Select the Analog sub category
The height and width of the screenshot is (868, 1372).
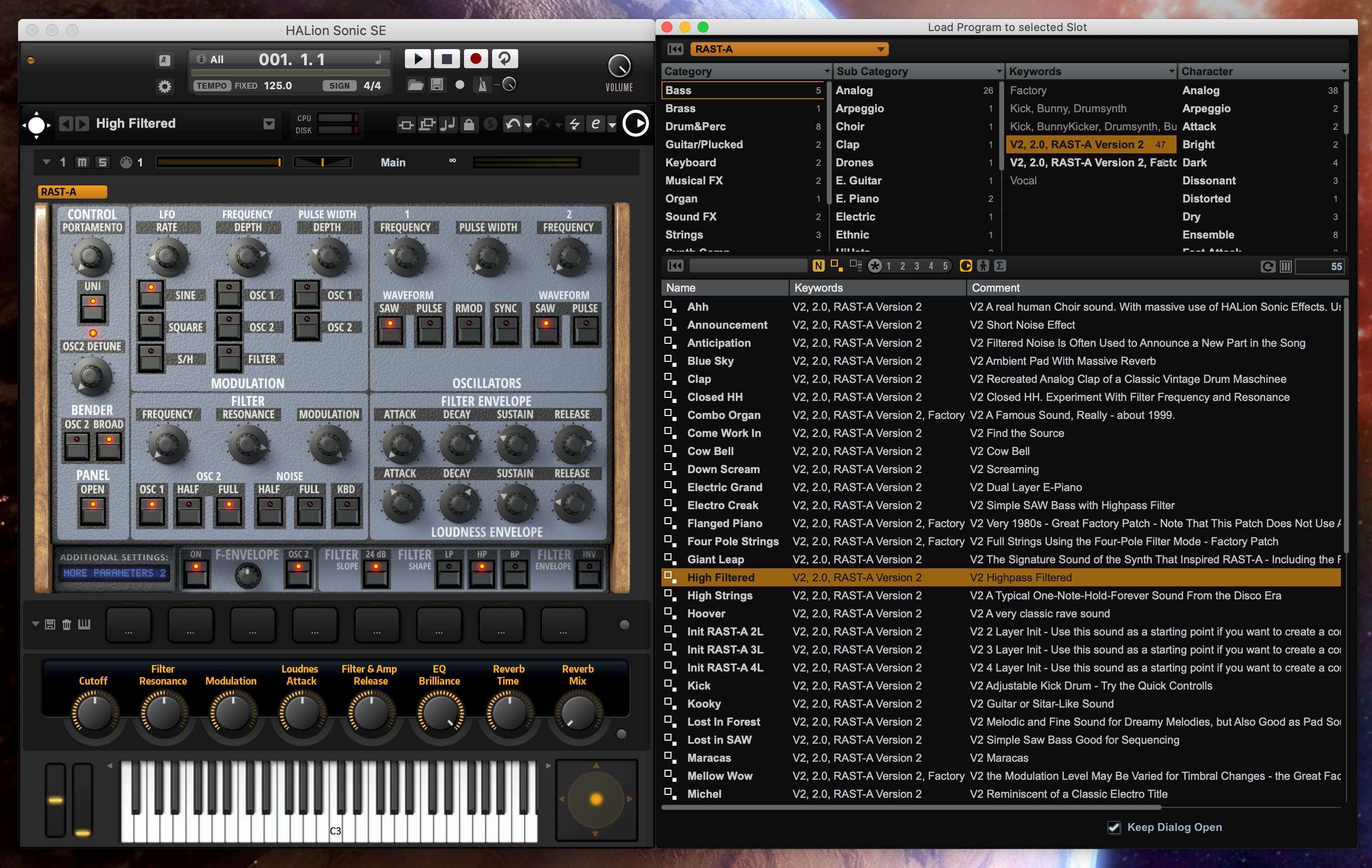tap(915, 90)
